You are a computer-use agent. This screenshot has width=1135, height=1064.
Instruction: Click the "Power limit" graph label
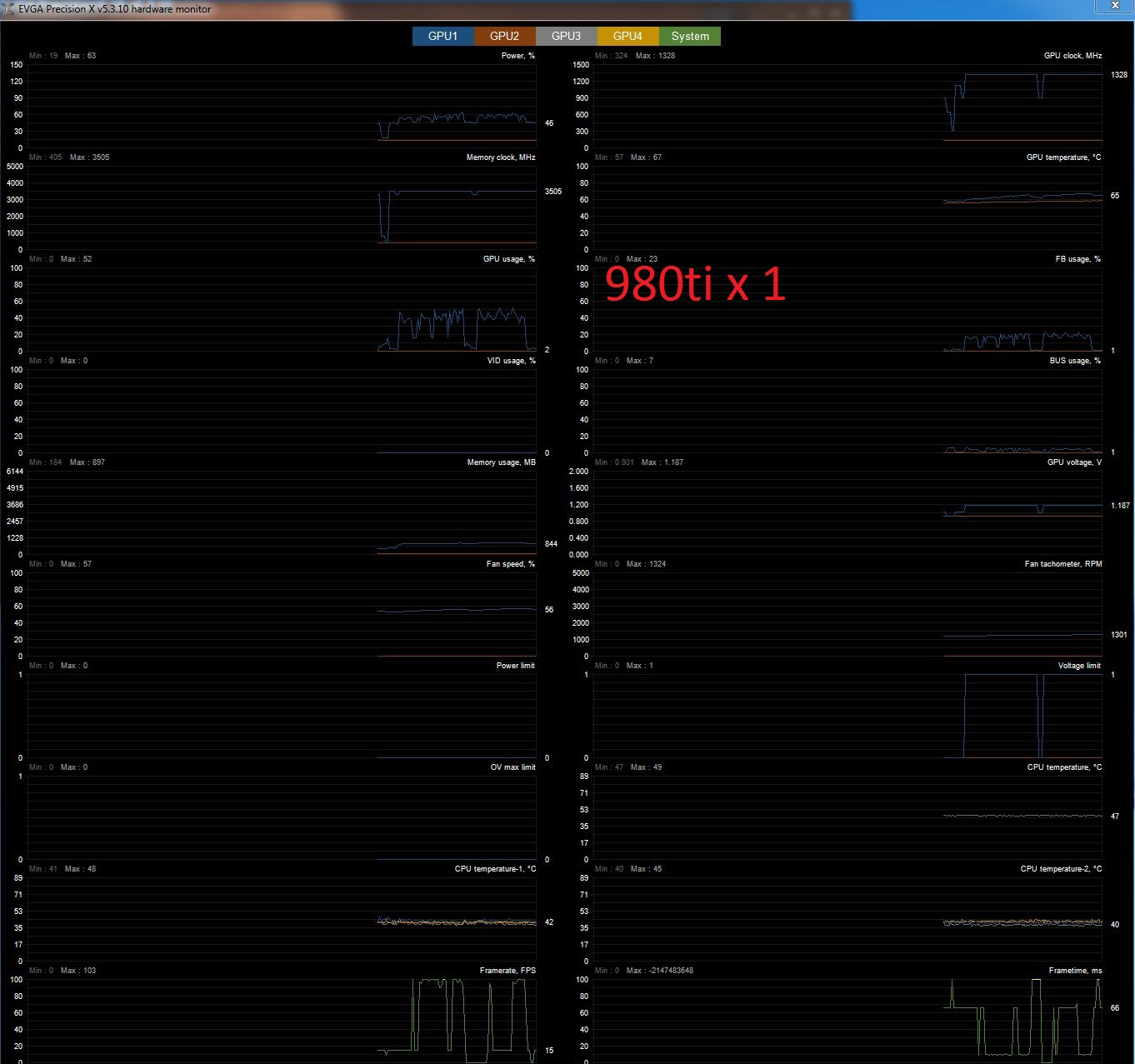[516, 666]
